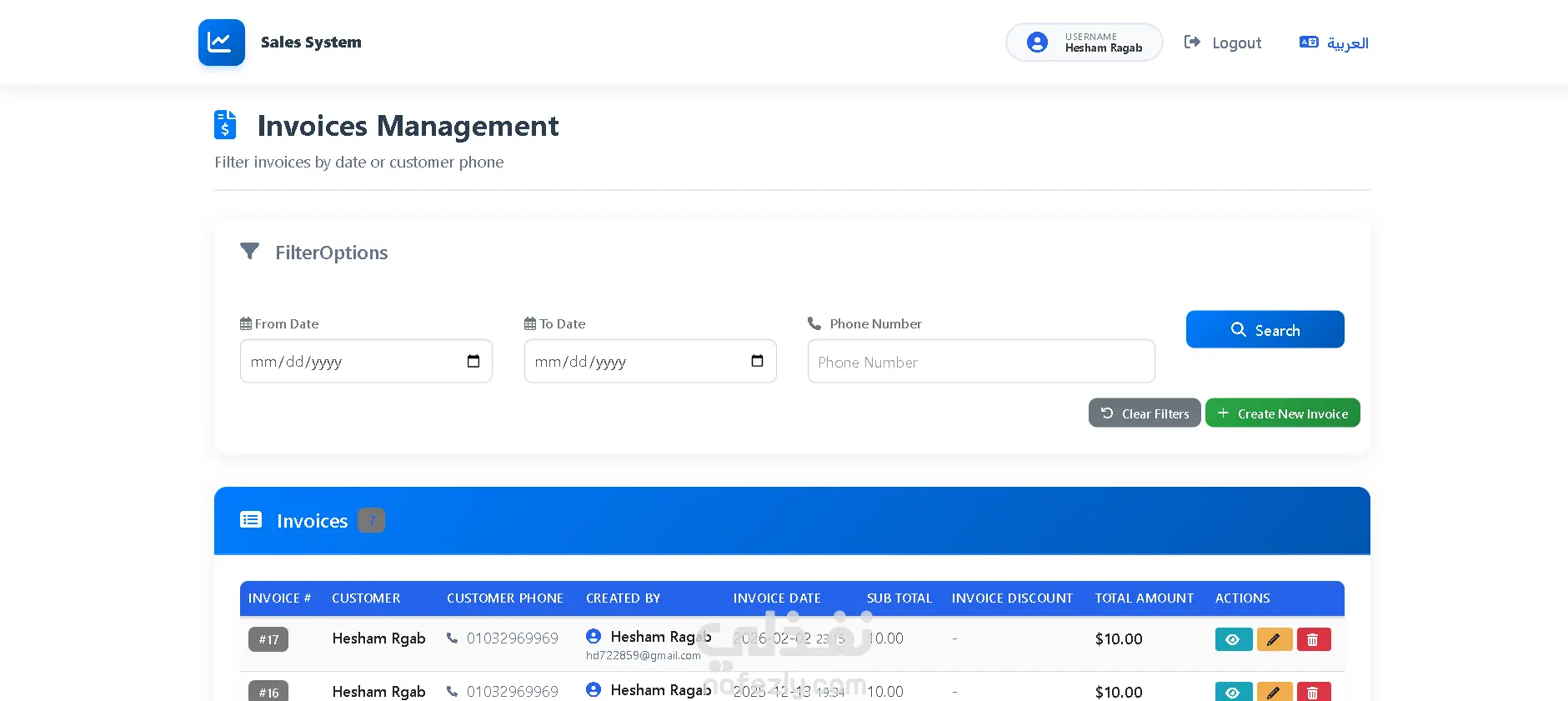
Task: Click the #17 invoice number badge
Action: click(x=268, y=639)
